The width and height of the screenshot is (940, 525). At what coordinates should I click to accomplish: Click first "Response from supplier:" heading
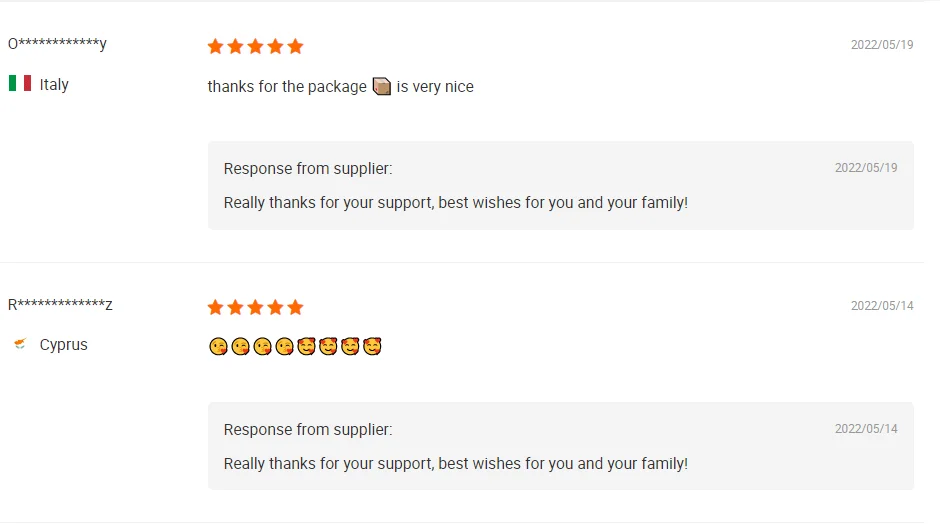click(308, 168)
